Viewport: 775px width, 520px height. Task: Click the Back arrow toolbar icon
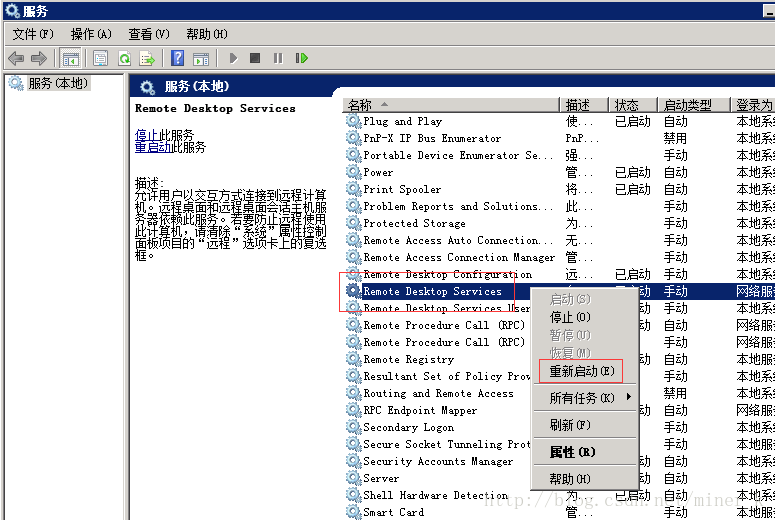(16, 59)
